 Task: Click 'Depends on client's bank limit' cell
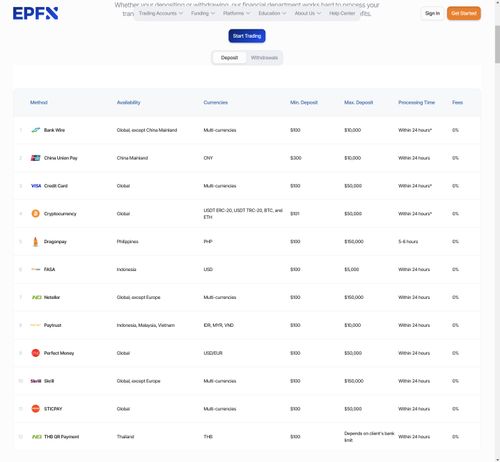point(369,437)
